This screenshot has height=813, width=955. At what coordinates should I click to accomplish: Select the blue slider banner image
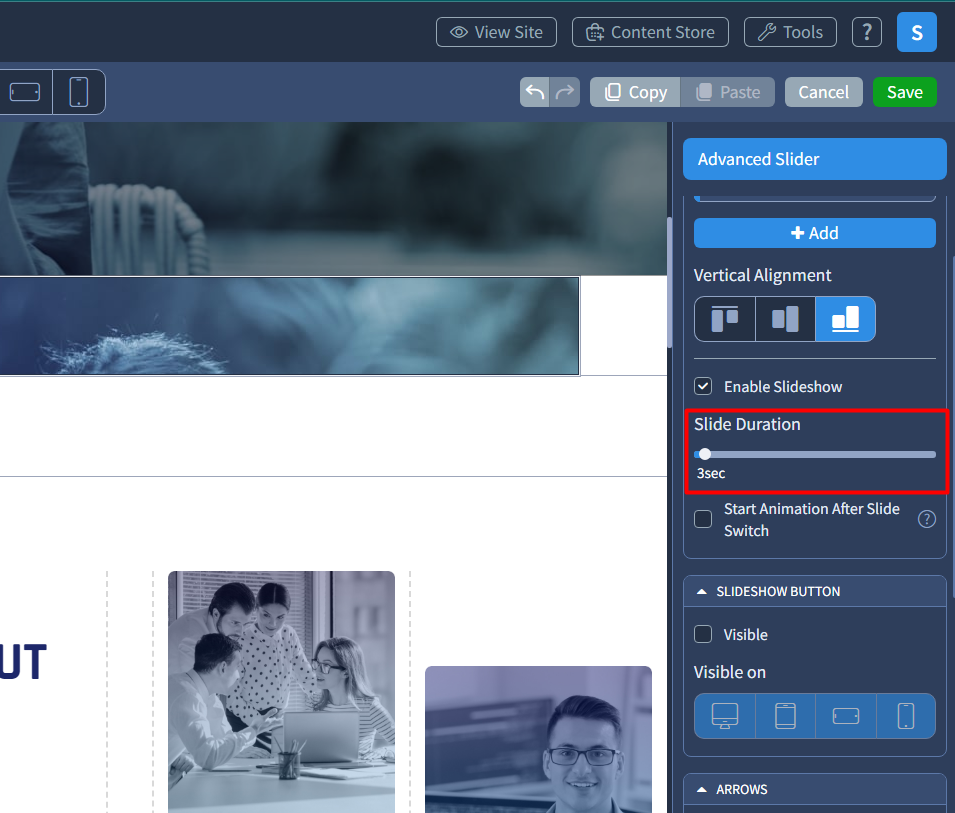point(289,326)
